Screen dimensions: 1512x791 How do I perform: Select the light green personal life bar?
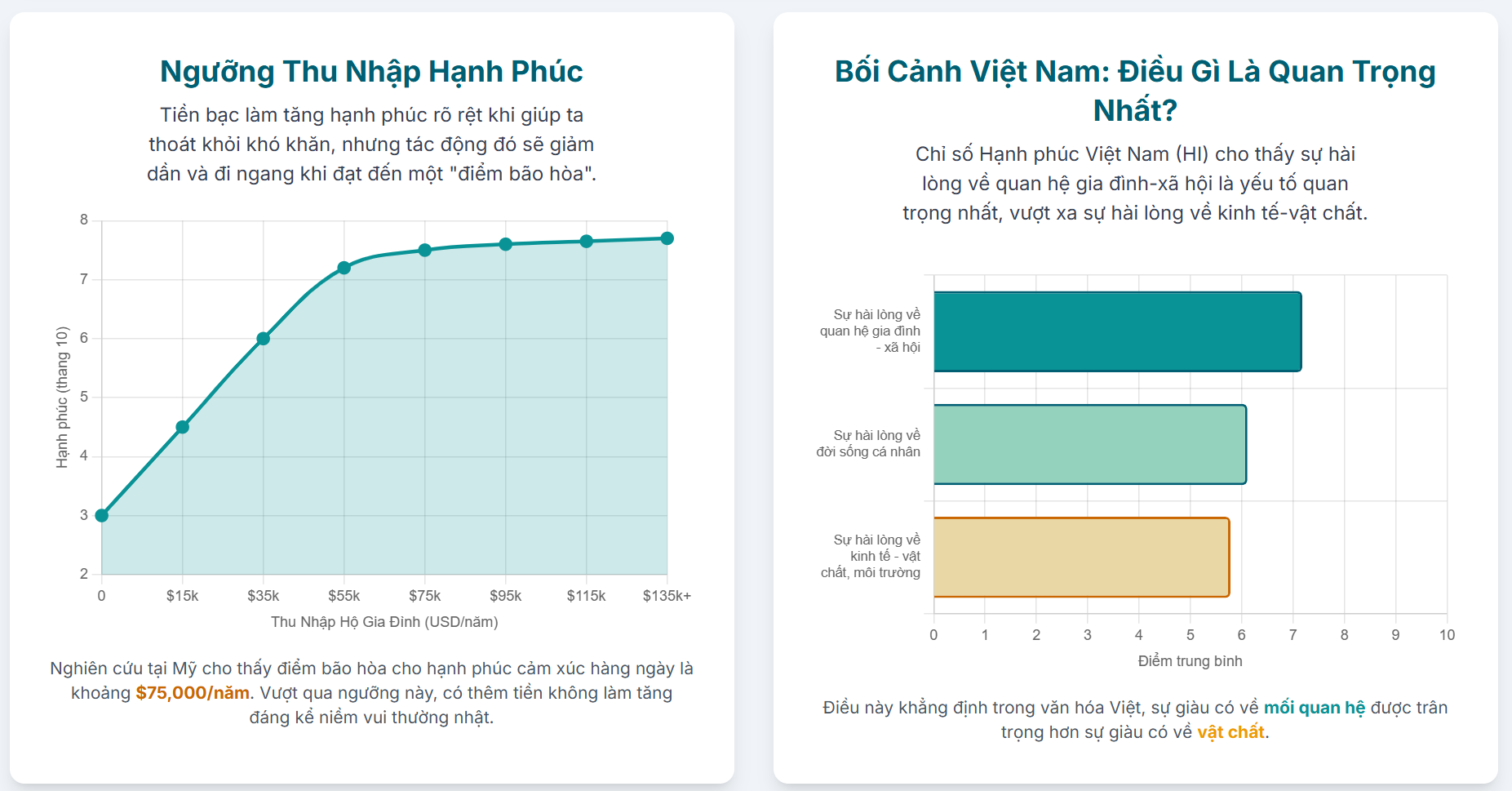(1089, 444)
